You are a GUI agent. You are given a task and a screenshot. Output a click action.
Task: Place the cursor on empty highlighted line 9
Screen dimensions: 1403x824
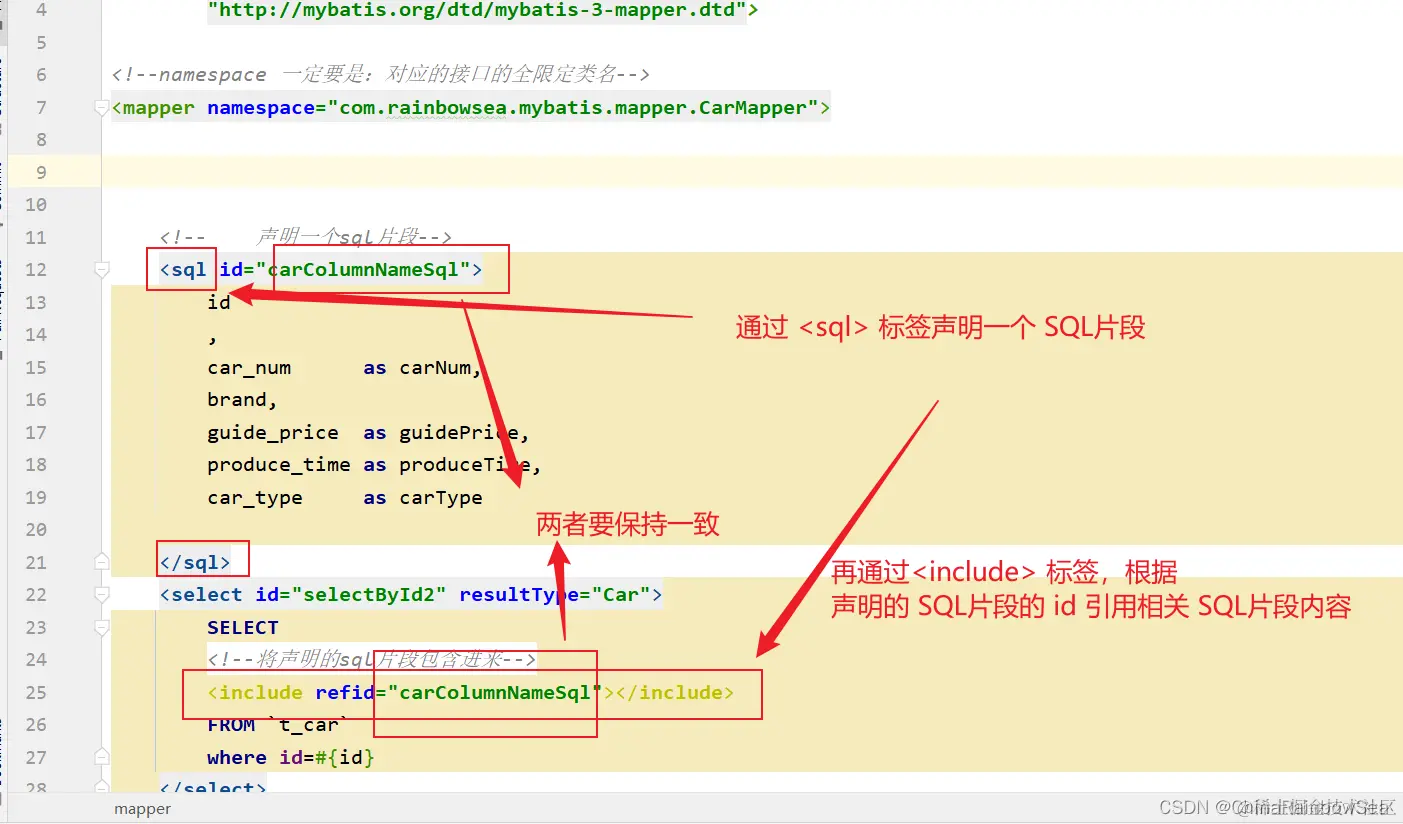pos(752,172)
